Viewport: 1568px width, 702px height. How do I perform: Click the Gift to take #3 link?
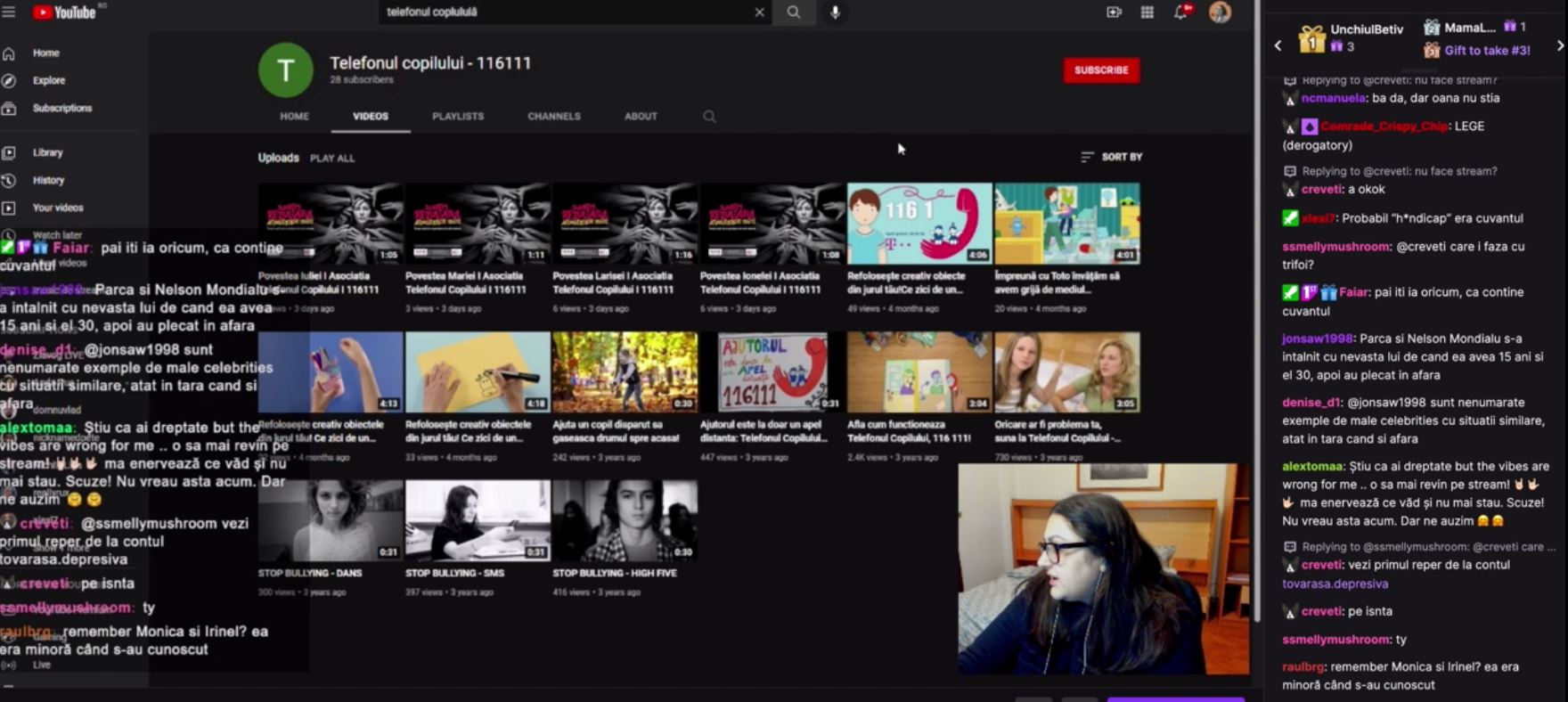(x=1487, y=51)
